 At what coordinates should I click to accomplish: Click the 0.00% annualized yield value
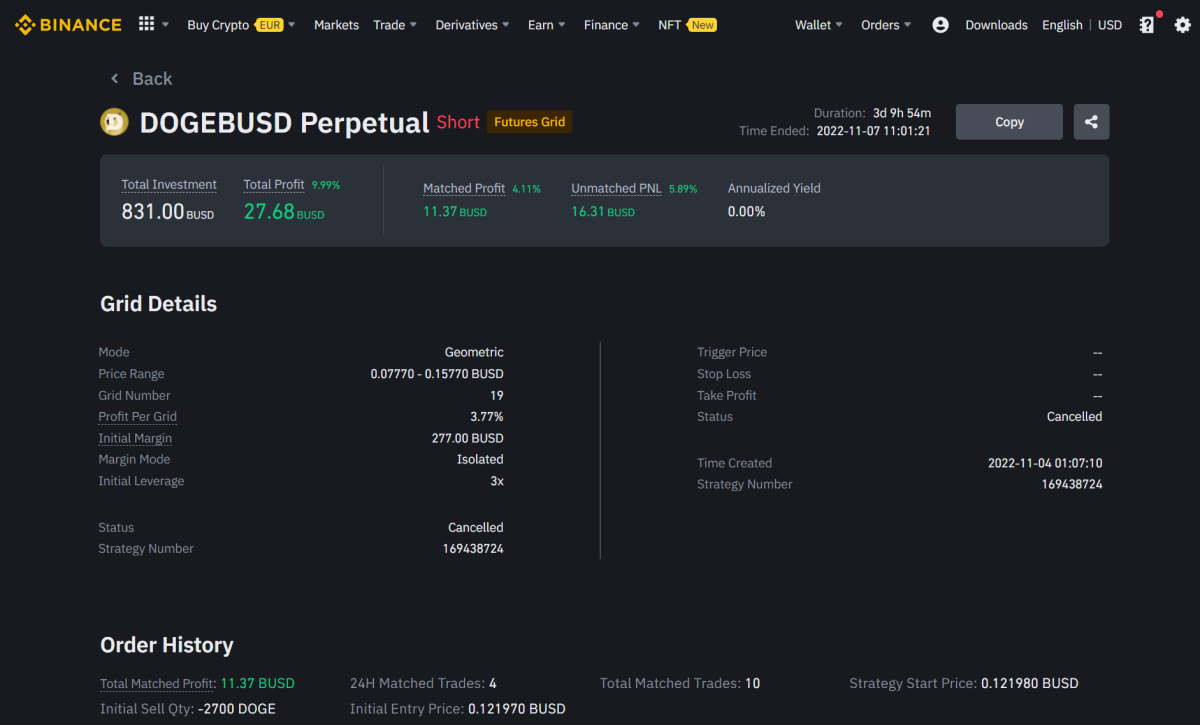tap(746, 212)
